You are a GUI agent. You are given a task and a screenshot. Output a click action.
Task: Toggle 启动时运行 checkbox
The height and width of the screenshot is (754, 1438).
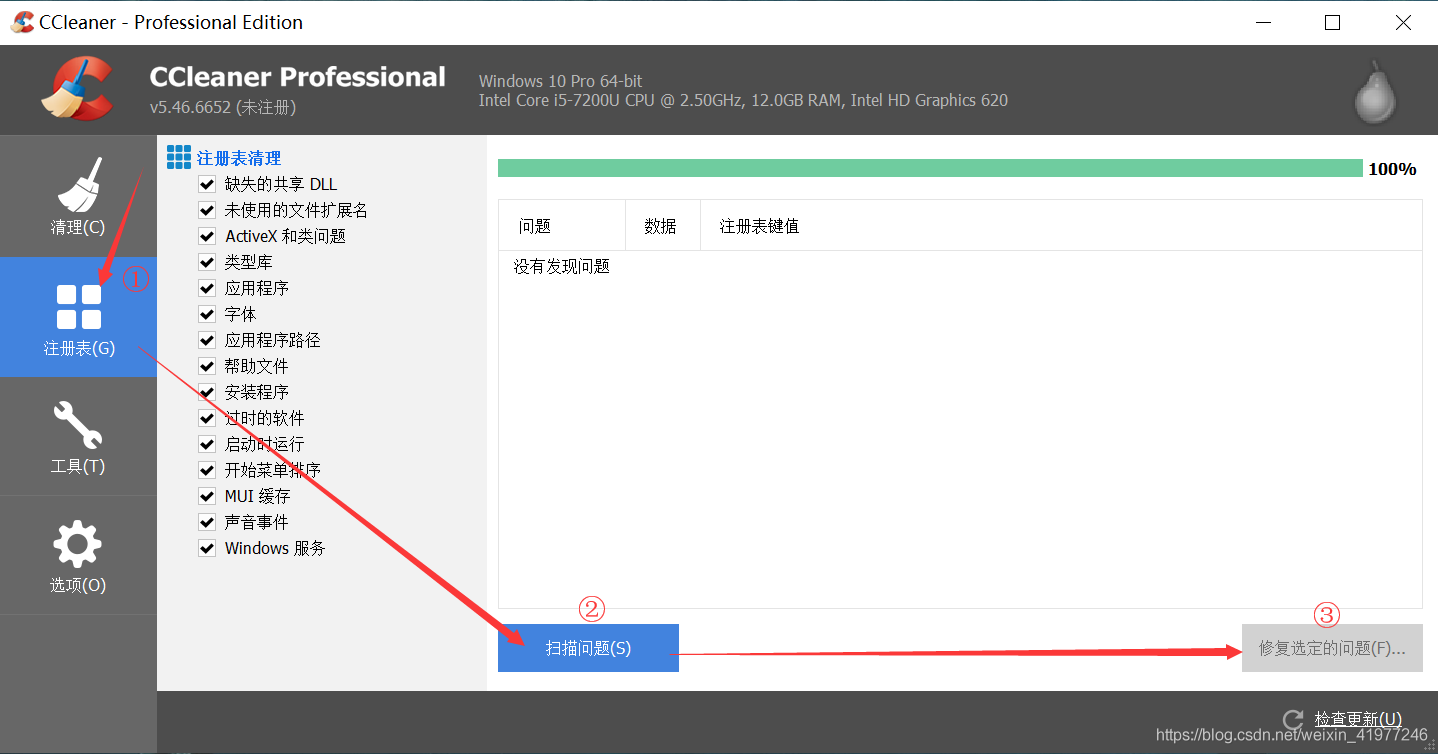coord(207,444)
